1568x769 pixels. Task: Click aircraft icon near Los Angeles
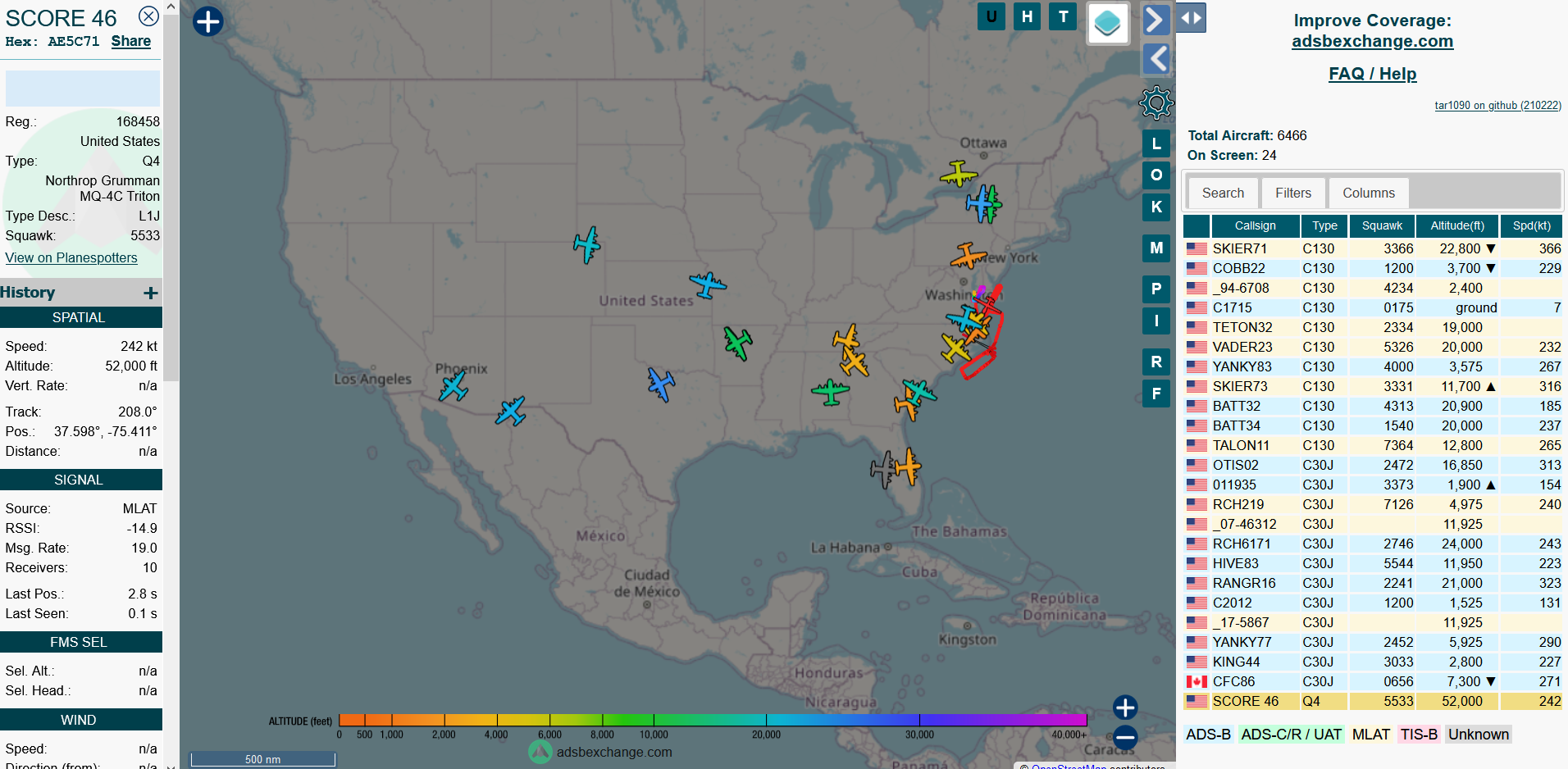tap(453, 385)
